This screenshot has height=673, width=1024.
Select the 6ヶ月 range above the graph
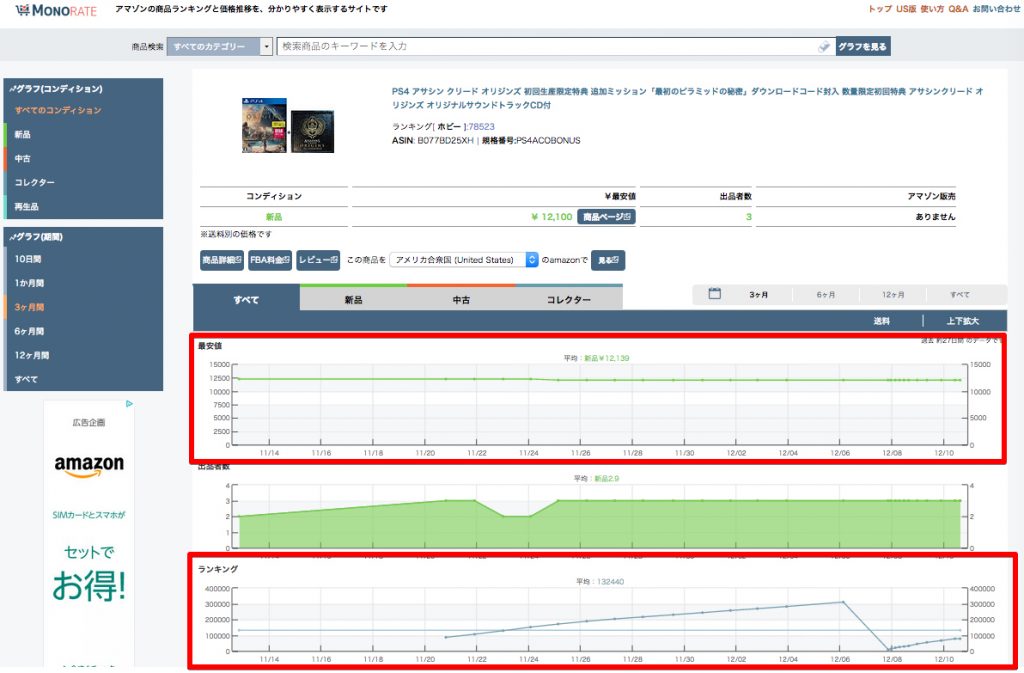coord(826,295)
